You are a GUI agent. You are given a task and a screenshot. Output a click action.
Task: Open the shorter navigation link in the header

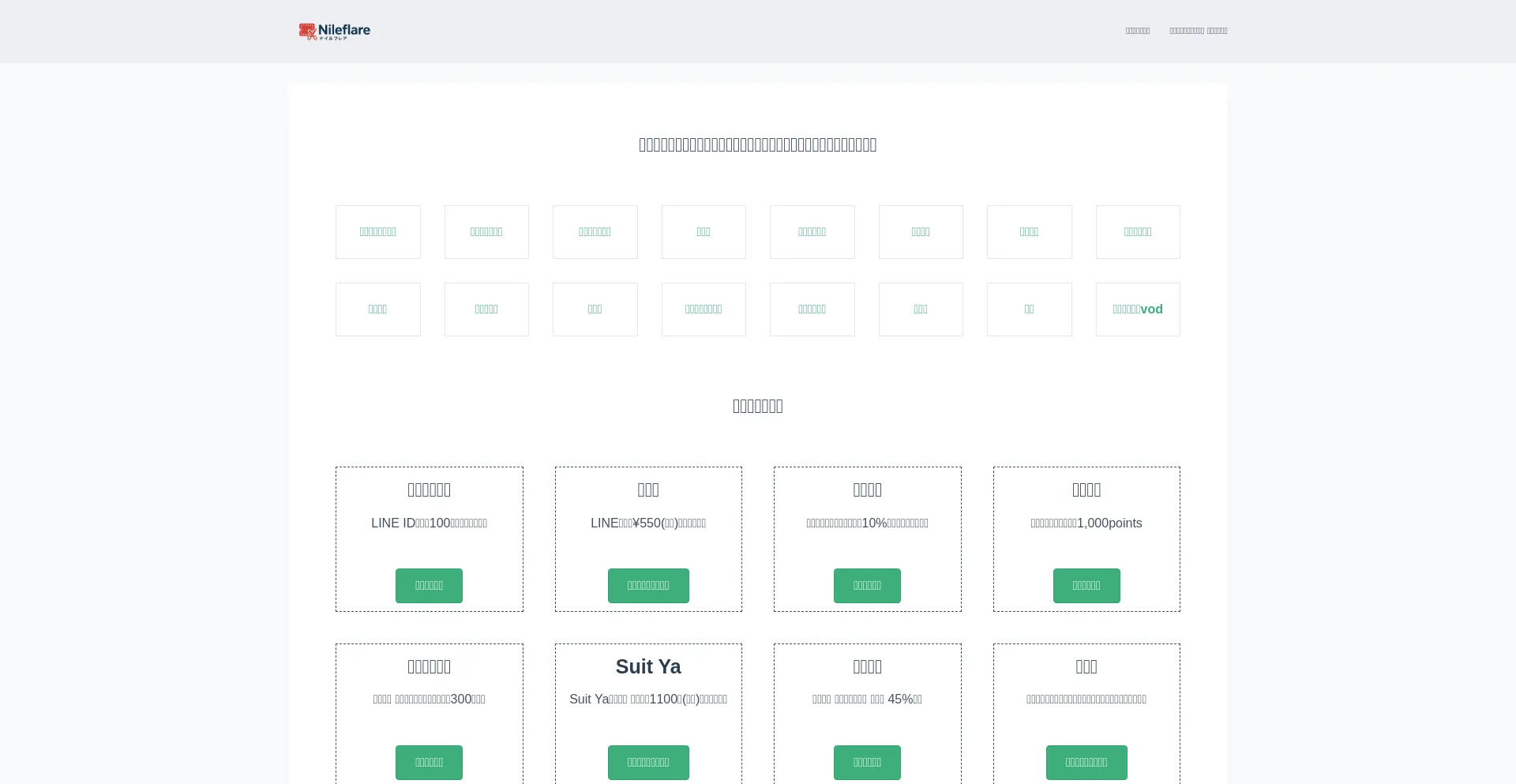click(1137, 31)
